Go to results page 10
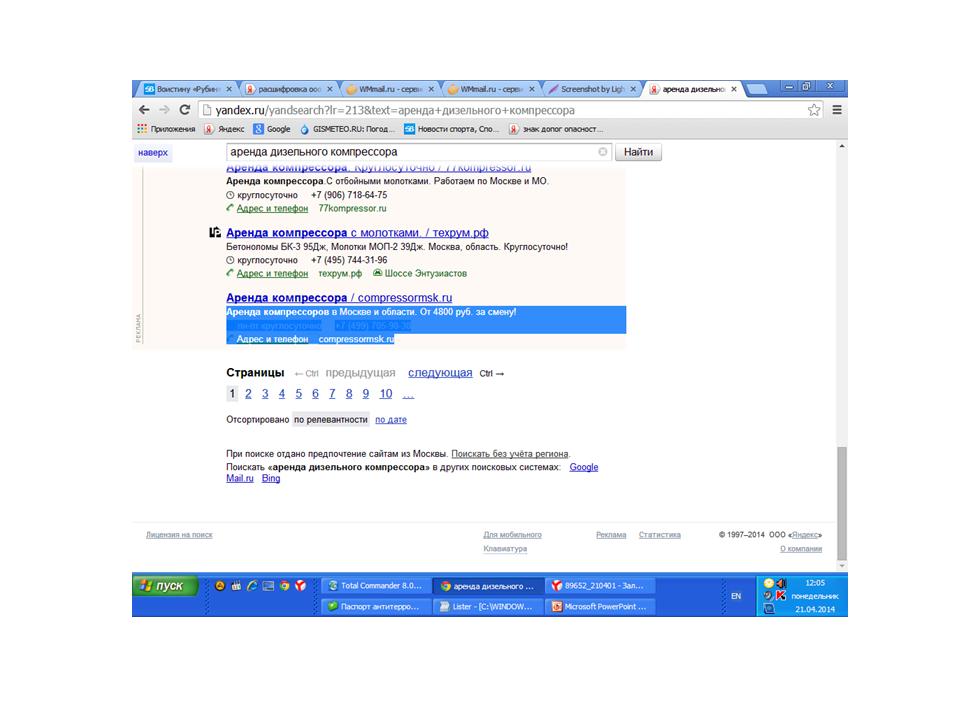The width and height of the screenshot is (960, 720). (386, 394)
